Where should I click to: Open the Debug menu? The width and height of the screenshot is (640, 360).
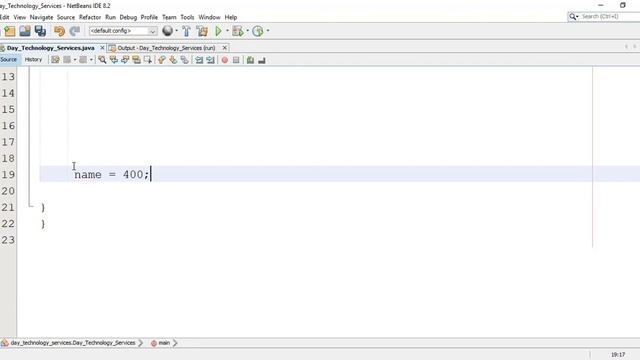[x=128, y=17]
